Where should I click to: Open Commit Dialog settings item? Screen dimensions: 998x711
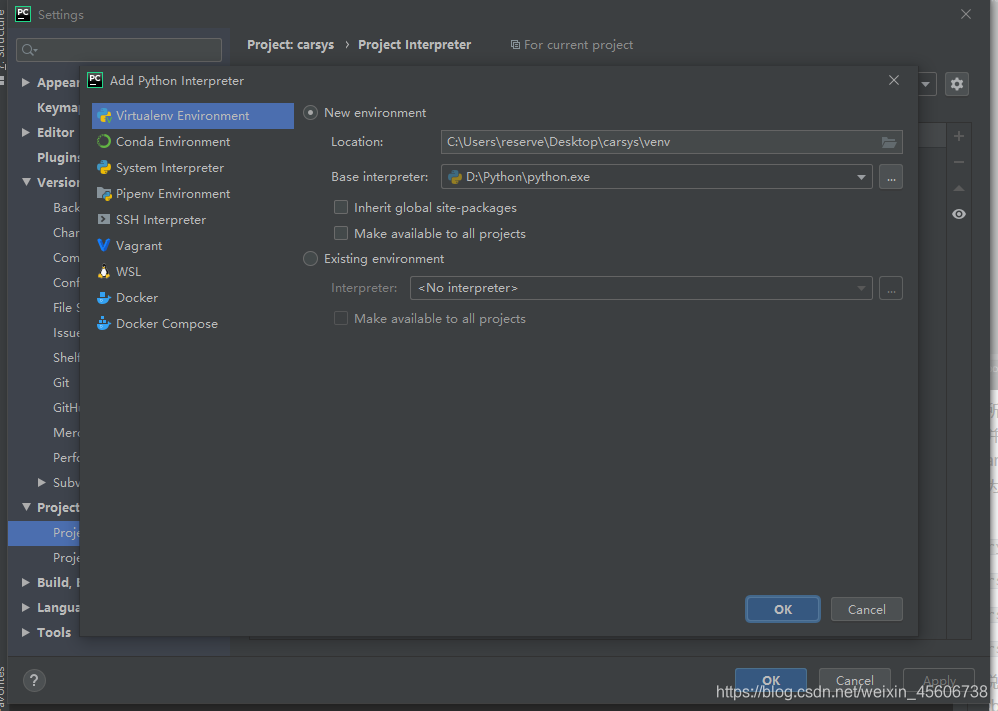(x=66, y=258)
